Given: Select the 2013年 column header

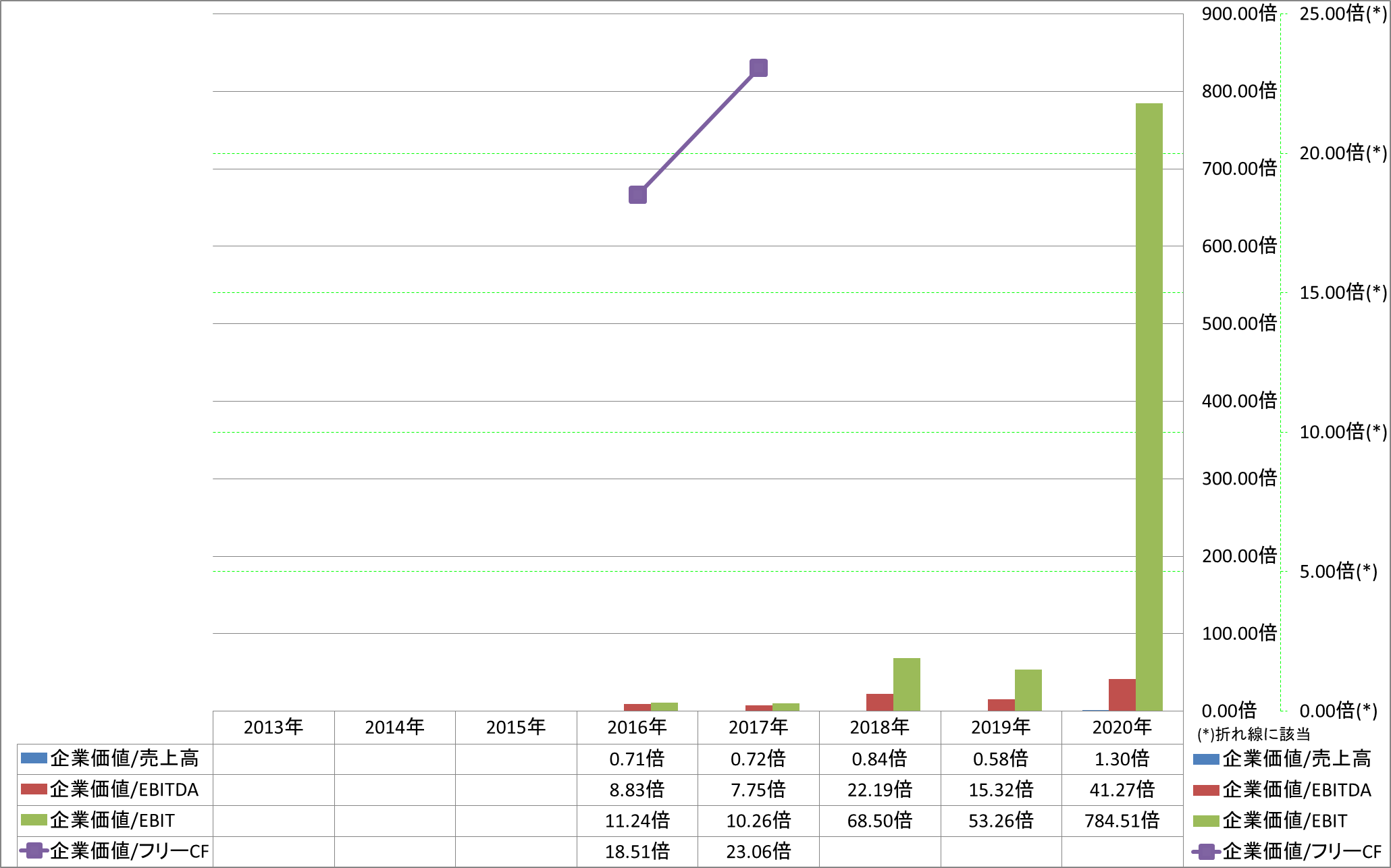Looking at the screenshot, I should (273, 727).
